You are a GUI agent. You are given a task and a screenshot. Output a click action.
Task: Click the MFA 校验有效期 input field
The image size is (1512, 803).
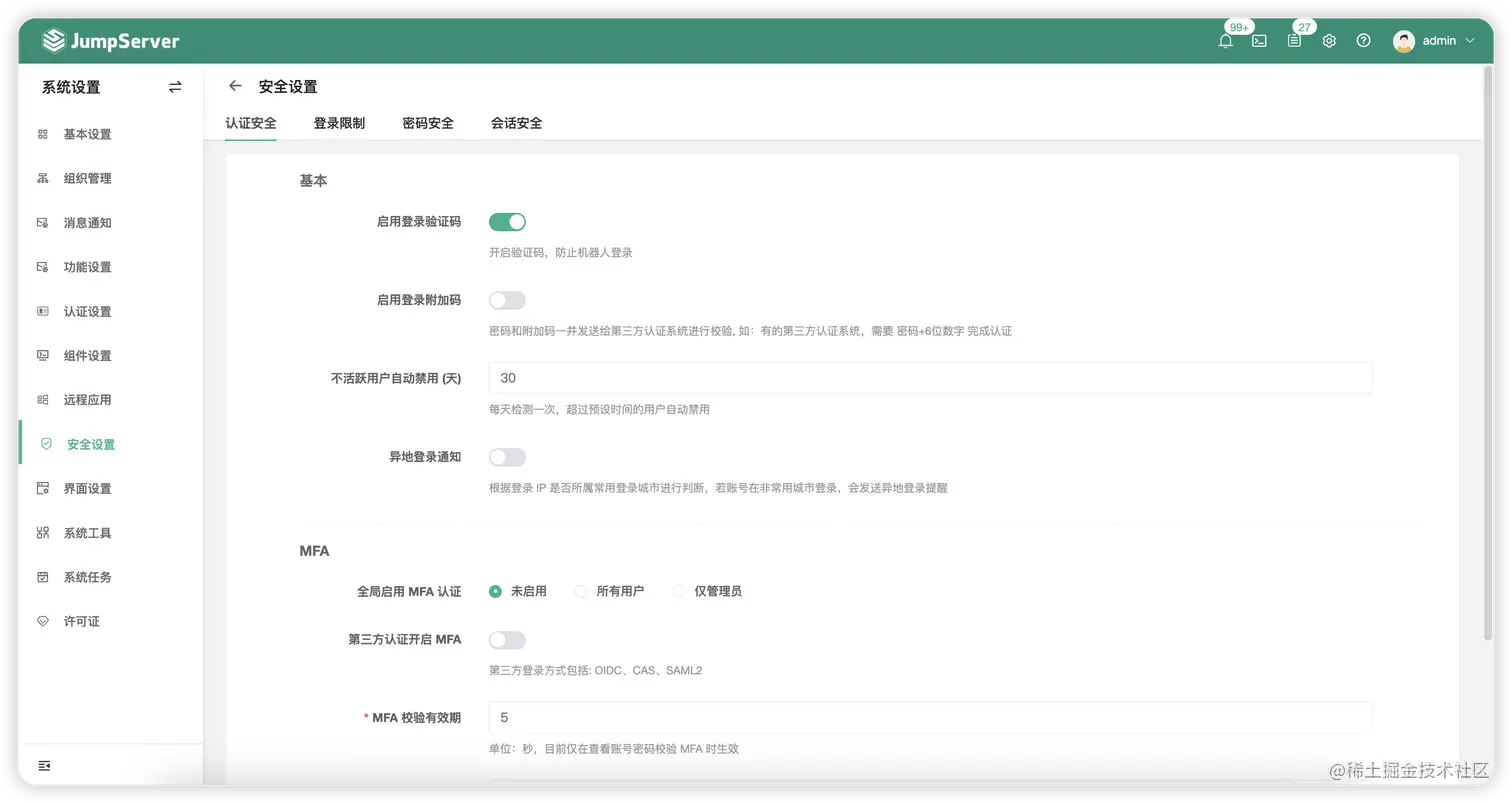[930, 717]
